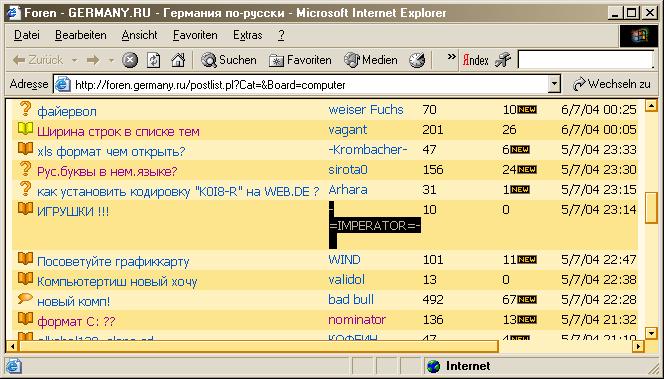Open thread Ширина строк в списке тем
This screenshot has height=379, width=664.
pyautogui.click(x=118, y=132)
